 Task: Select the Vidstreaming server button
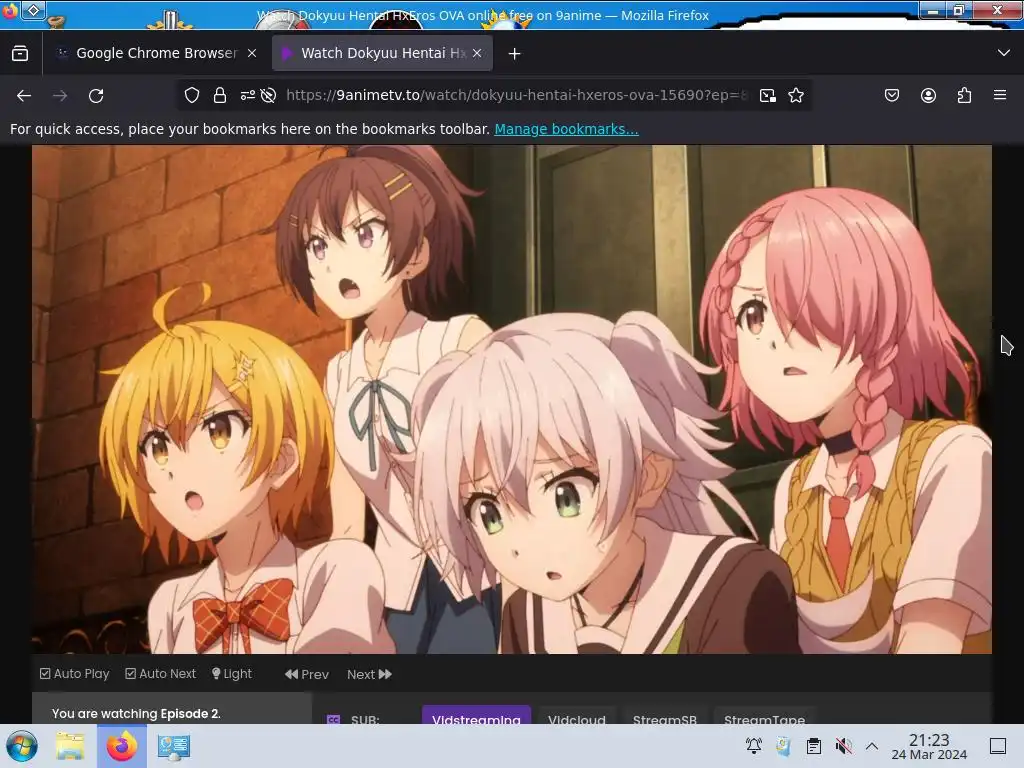click(476, 715)
